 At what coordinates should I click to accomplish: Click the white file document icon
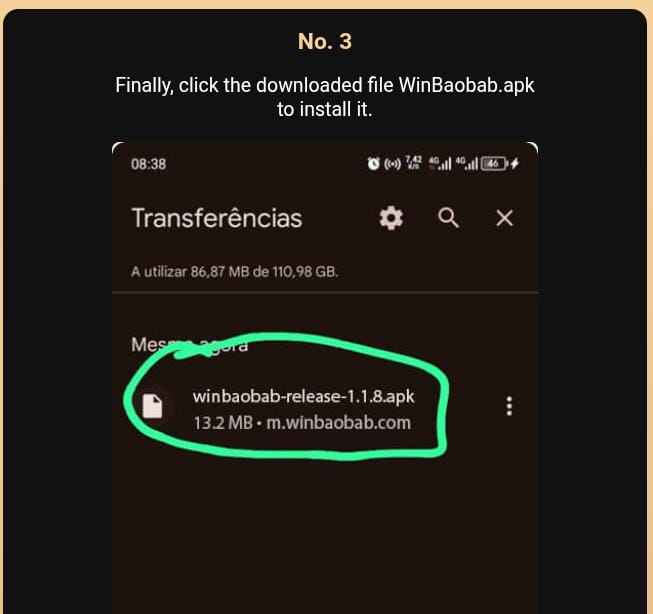(152, 406)
